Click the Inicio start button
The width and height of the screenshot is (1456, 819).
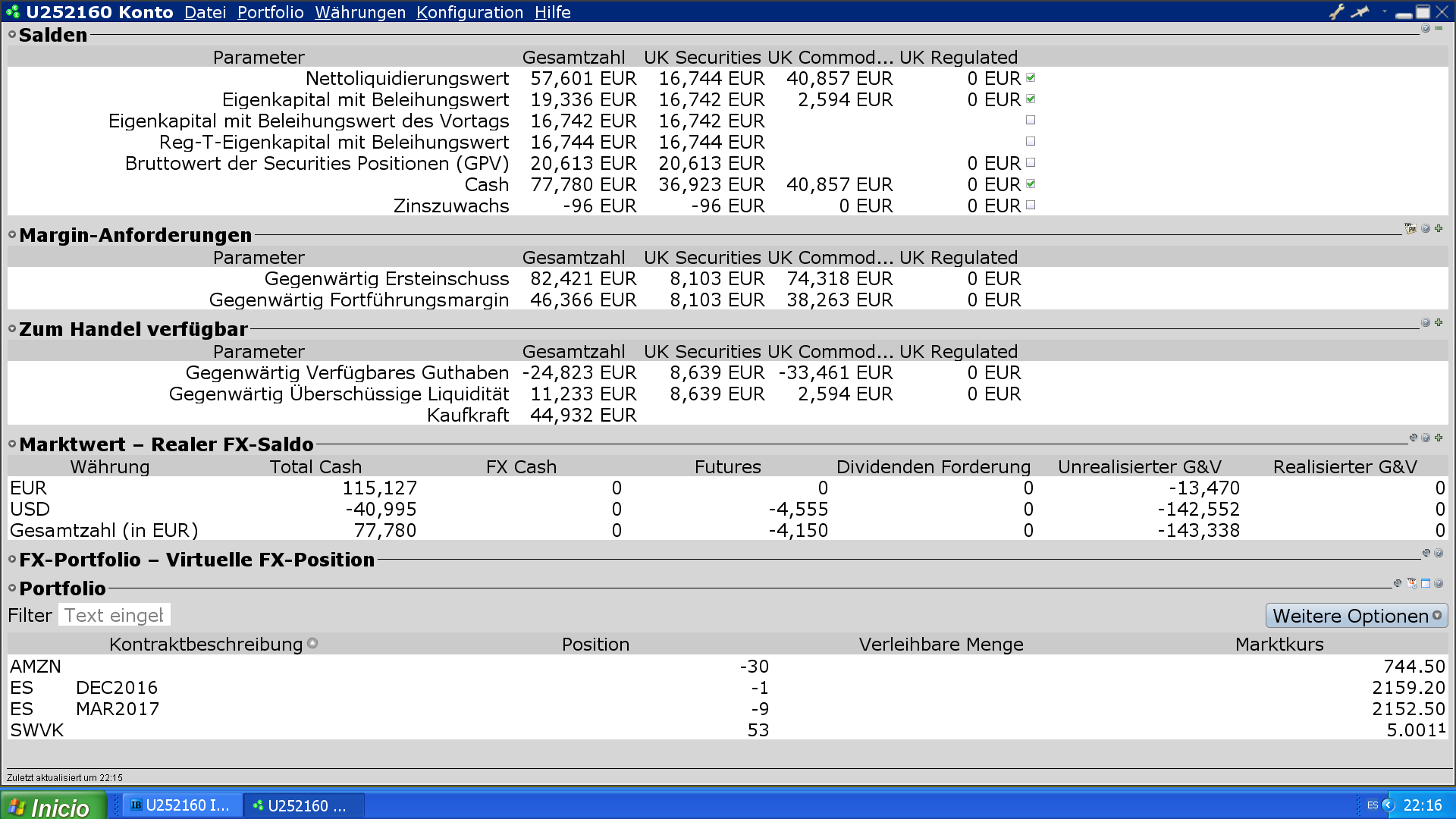[x=52, y=806]
